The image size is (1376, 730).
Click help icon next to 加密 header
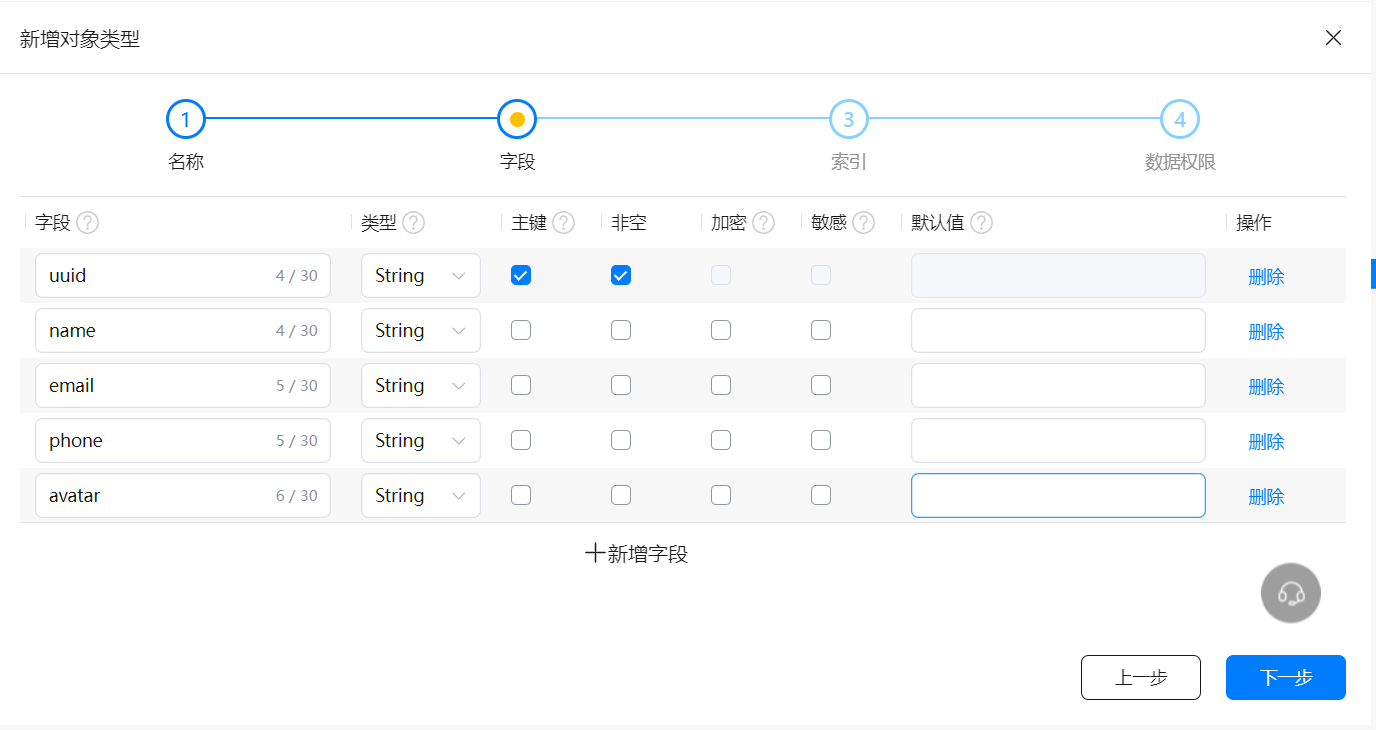click(x=764, y=223)
